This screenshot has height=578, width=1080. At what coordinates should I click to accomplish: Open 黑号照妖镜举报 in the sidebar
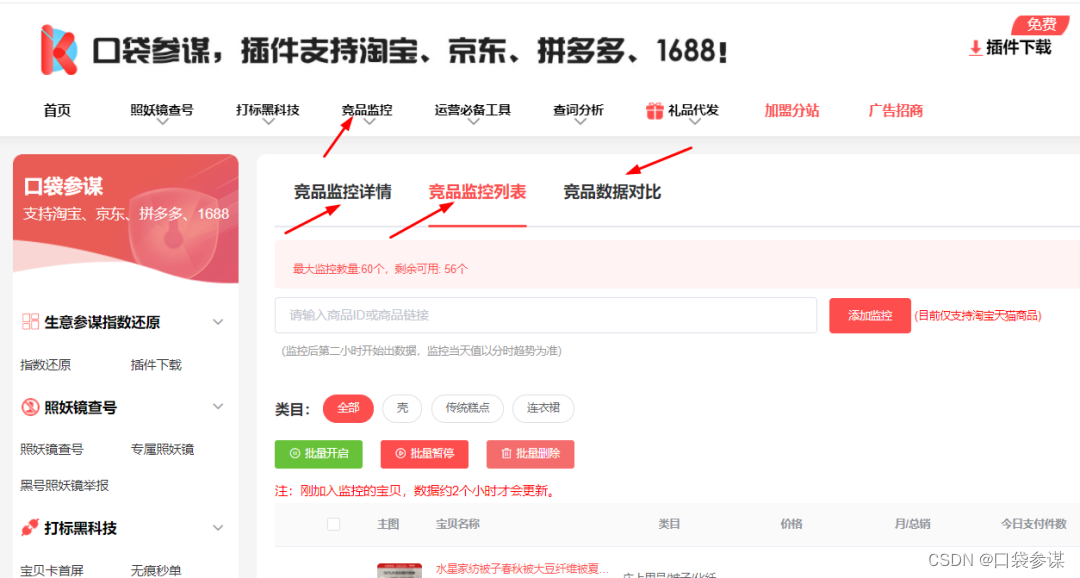click(65, 485)
